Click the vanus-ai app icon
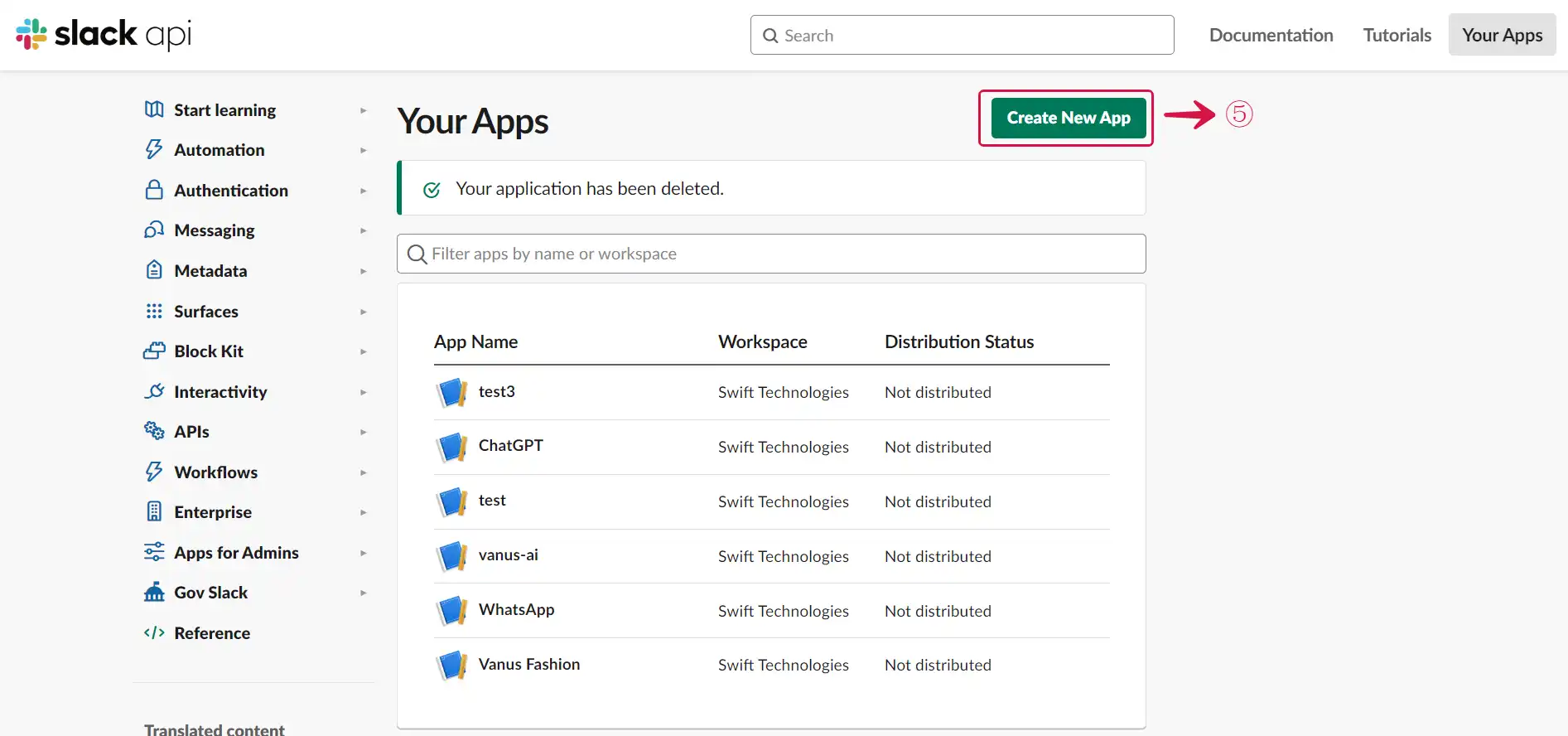The height and width of the screenshot is (736, 1568). click(452, 556)
